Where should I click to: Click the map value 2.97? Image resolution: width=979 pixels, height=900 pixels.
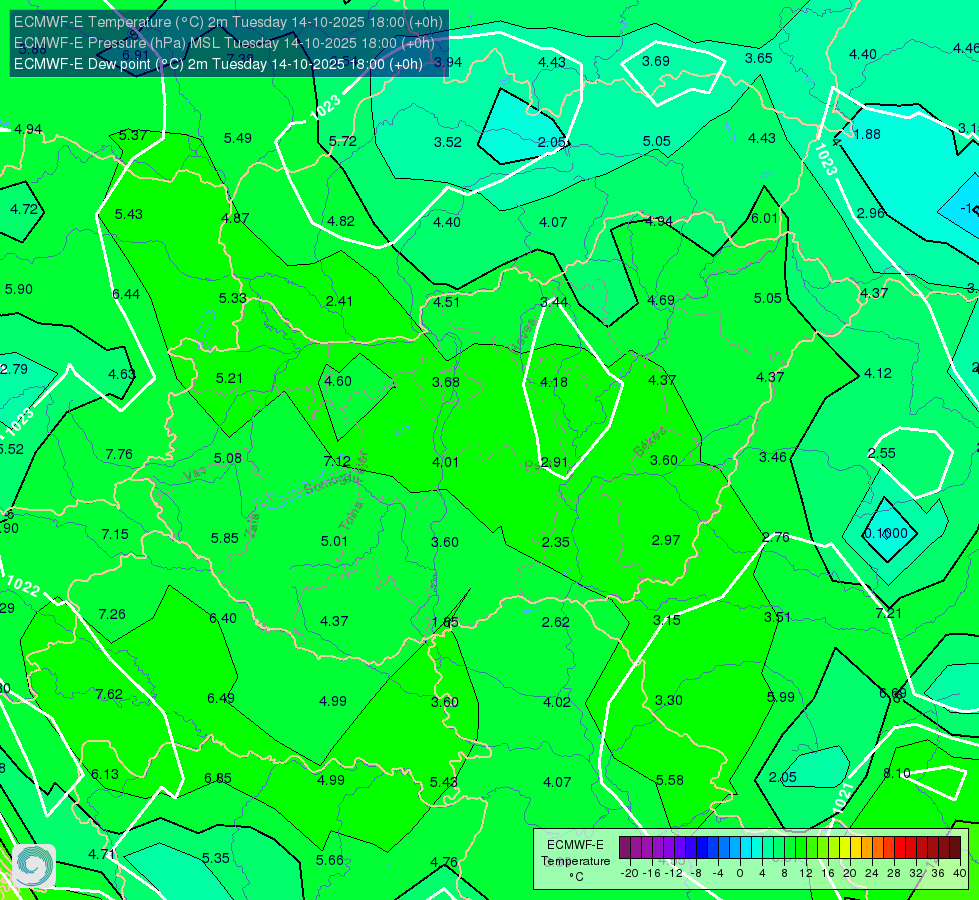point(666,540)
